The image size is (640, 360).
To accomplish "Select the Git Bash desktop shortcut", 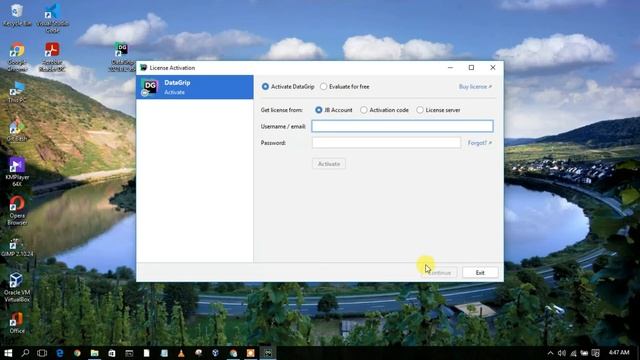I will [x=17, y=130].
